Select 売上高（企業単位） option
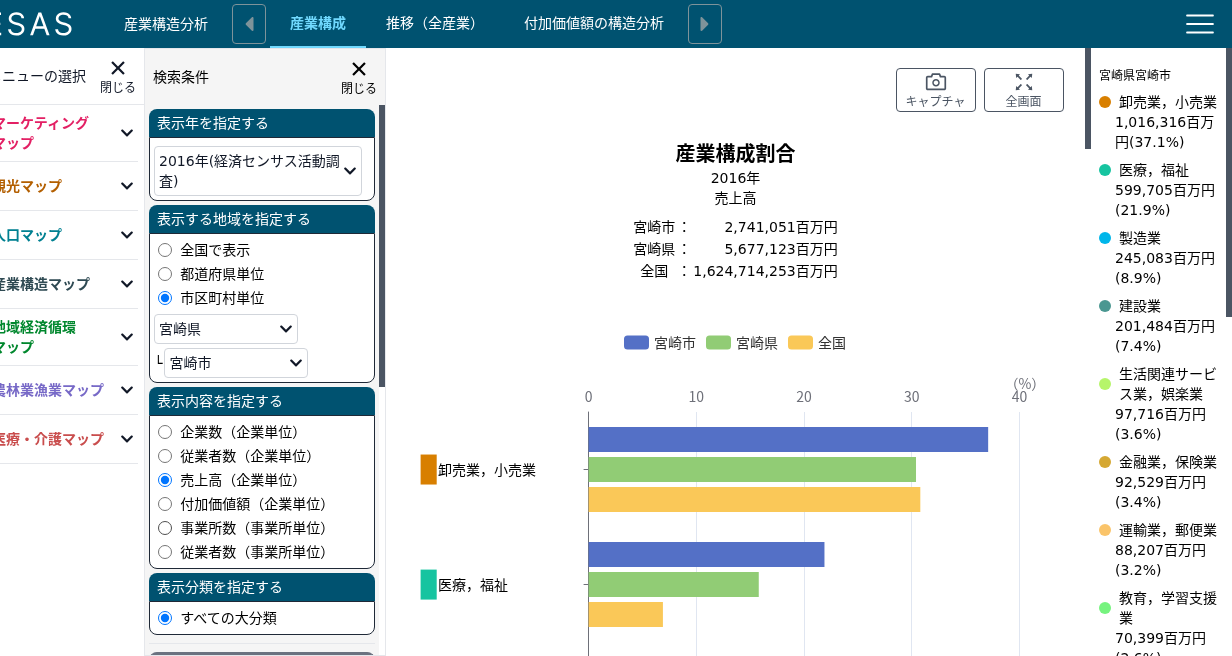The image size is (1232, 656). click(165, 480)
